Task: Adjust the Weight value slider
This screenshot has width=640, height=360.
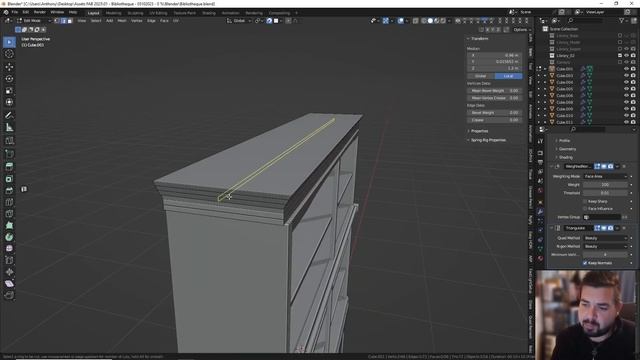Action: tap(605, 184)
